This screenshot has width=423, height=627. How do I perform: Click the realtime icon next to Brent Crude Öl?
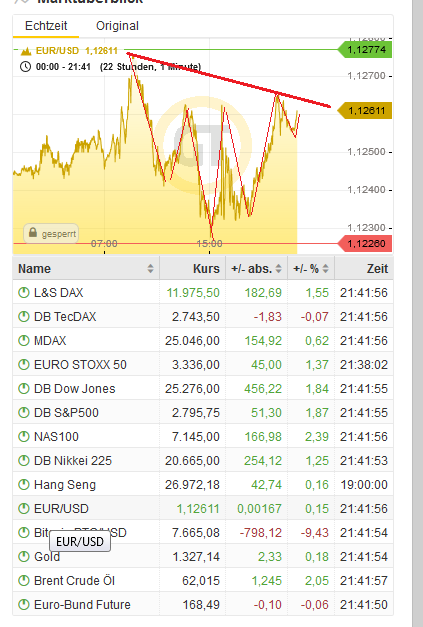click(24, 581)
